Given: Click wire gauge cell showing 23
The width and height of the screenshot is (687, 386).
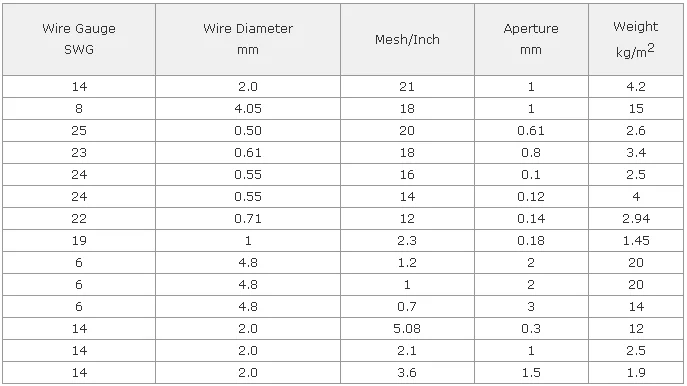Looking at the screenshot, I should pos(79,152).
